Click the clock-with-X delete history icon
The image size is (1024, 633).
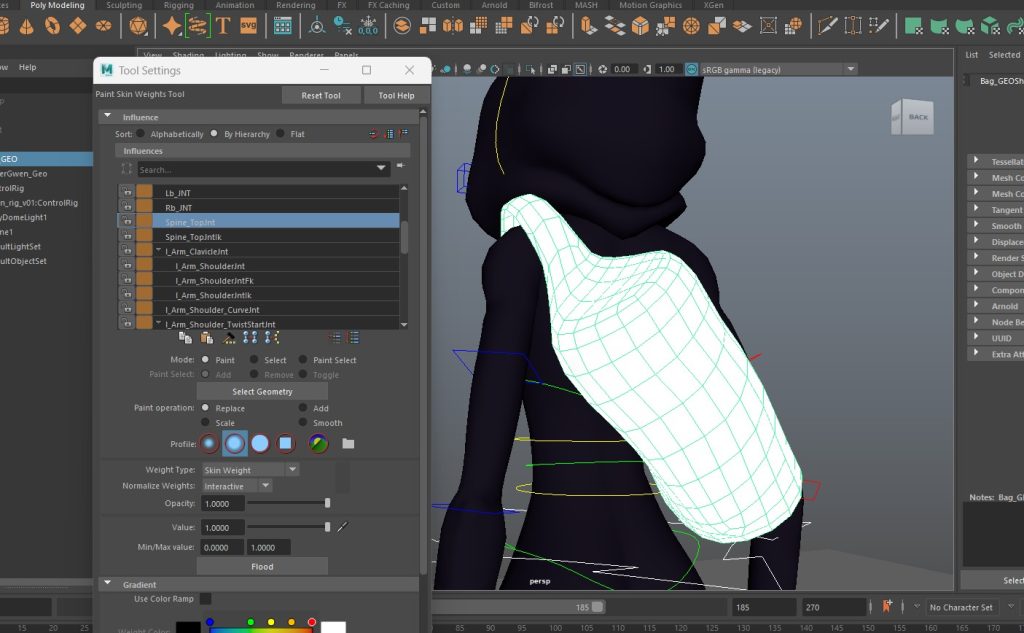click(342, 26)
